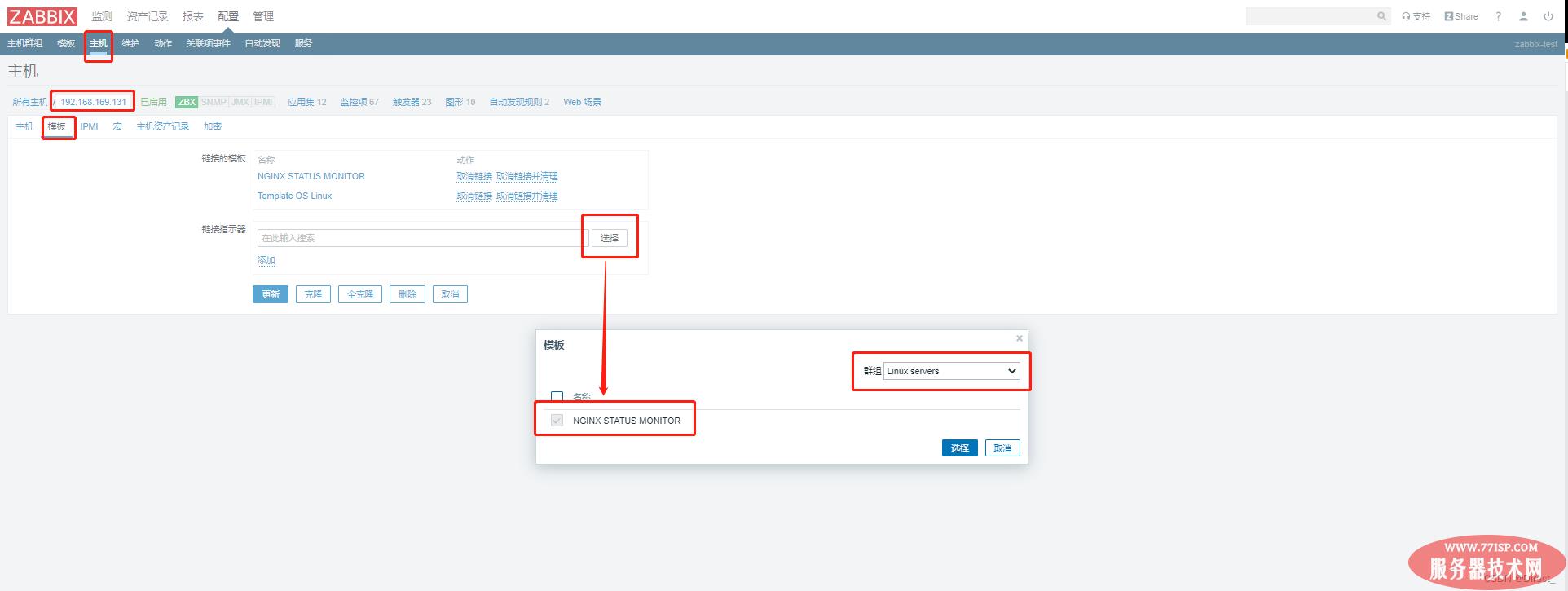The height and width of the screenshot is (591, 1568).
Task: Open the user profile icon
Action: (x=1523, y=16)
